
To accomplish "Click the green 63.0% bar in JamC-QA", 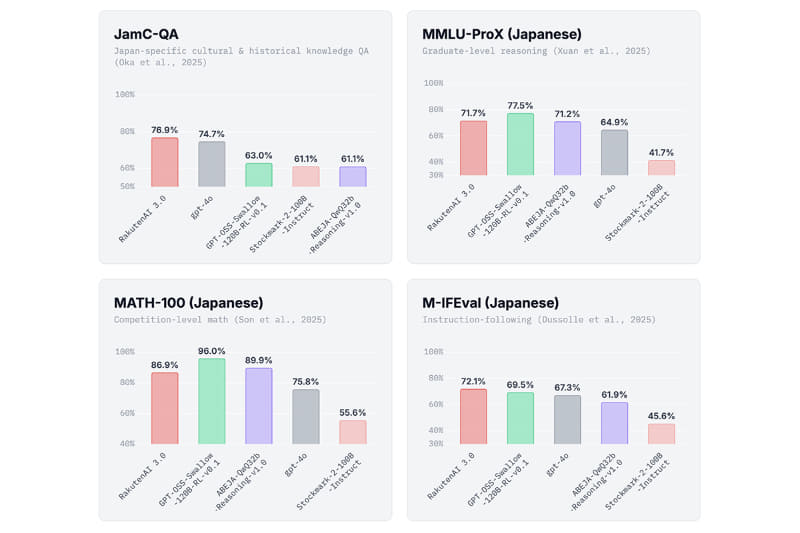I will (259, 175).
